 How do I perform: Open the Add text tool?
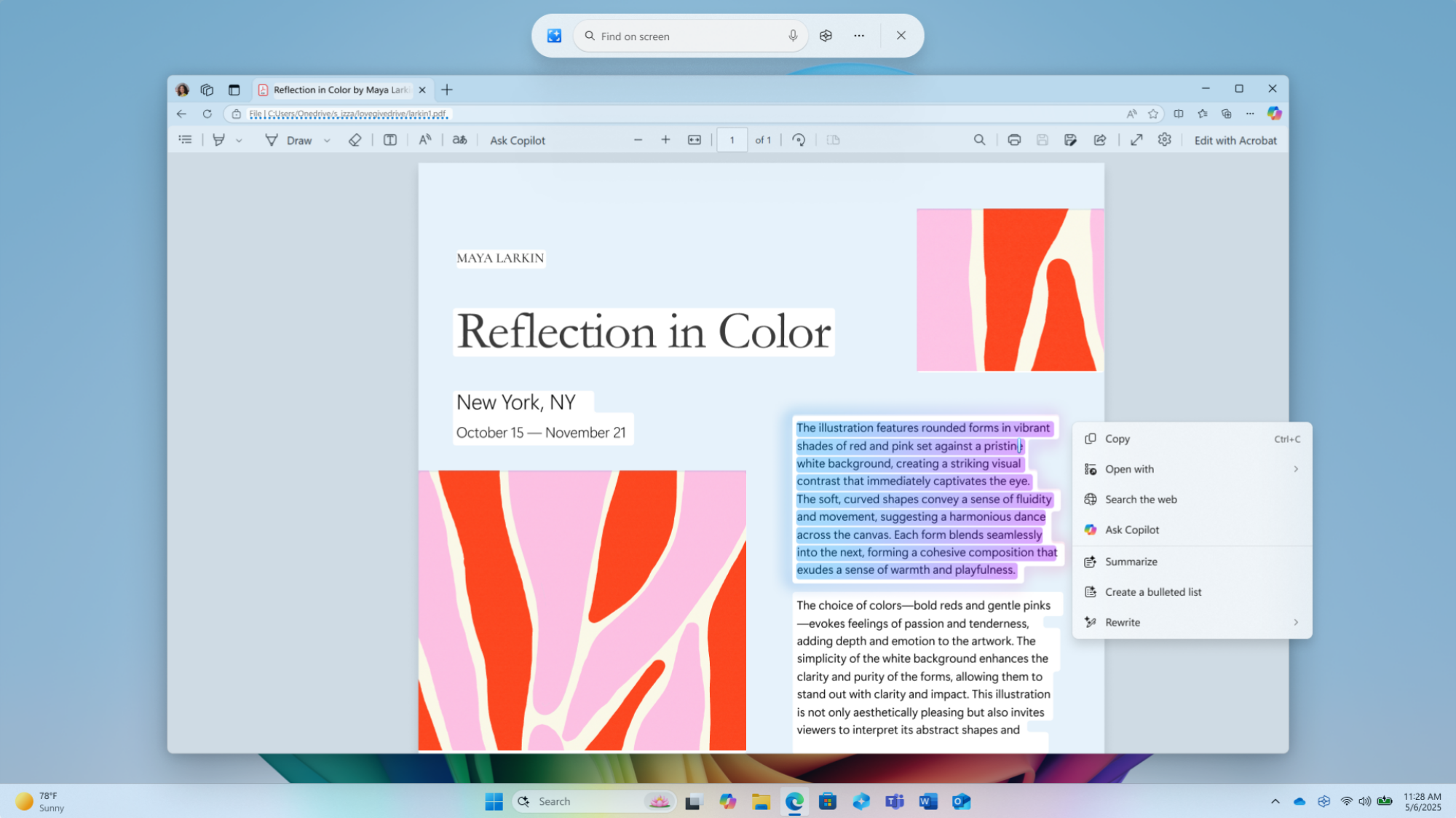tap(390, 140)
